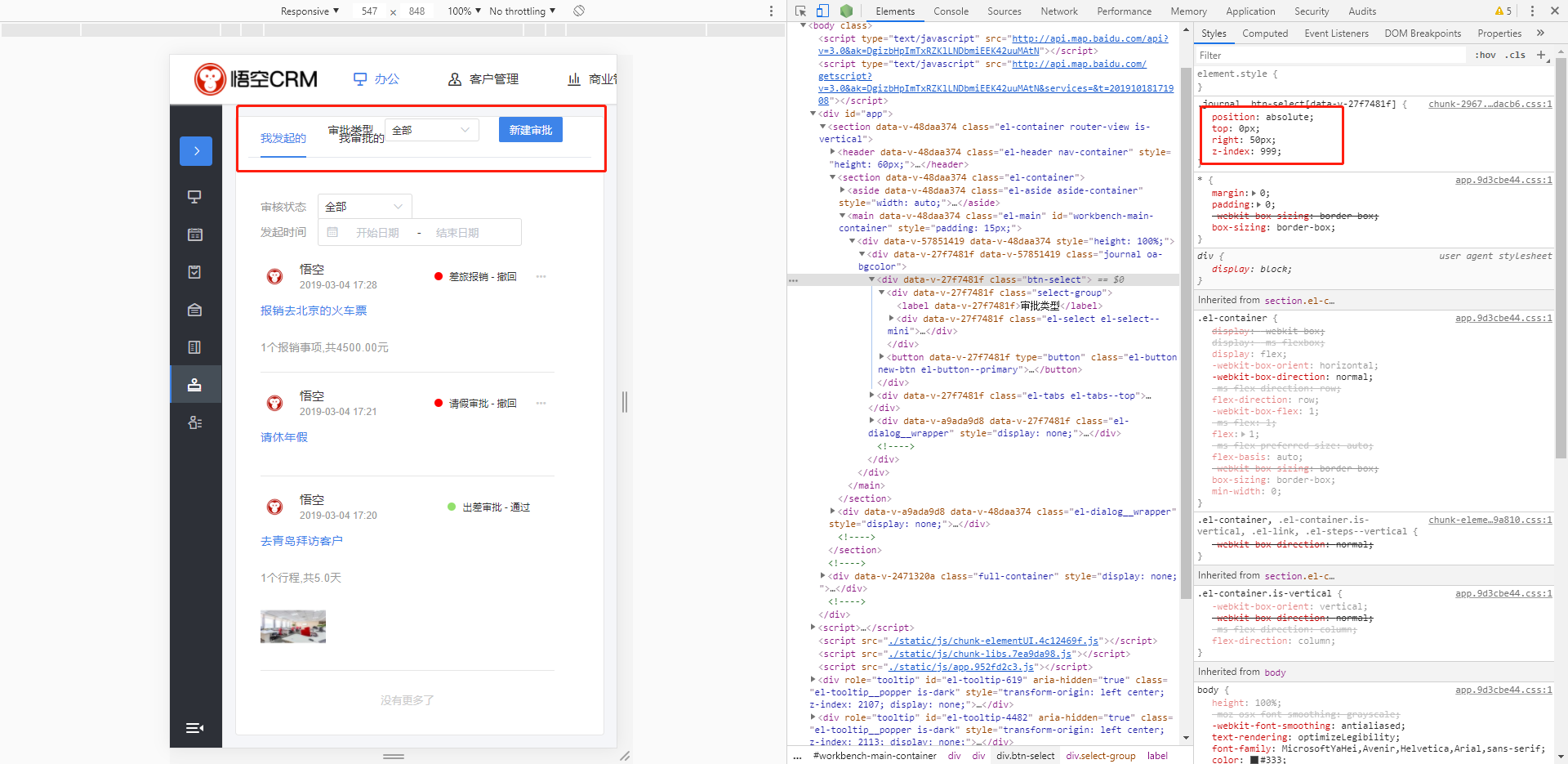Screen dimensions: 1568x764
Task: Collapse sidebar using bottom menu icon
Action: pos(194,728)
